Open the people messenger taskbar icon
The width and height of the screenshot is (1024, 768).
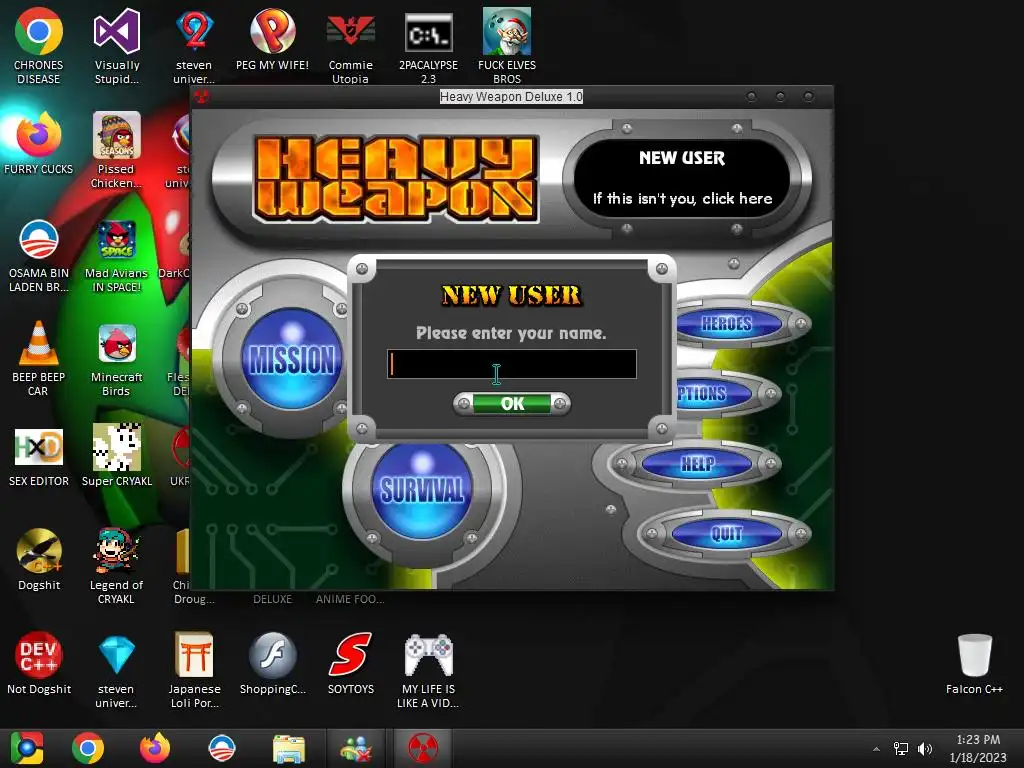click(356, 748)
